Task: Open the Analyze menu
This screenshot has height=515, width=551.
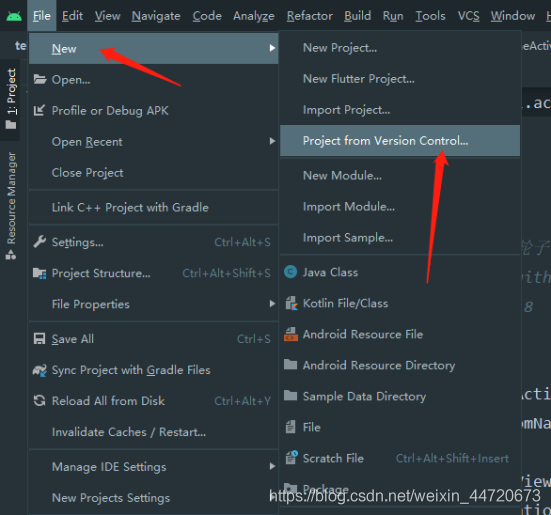Action: pyautogui.click(x=254, y=16)
